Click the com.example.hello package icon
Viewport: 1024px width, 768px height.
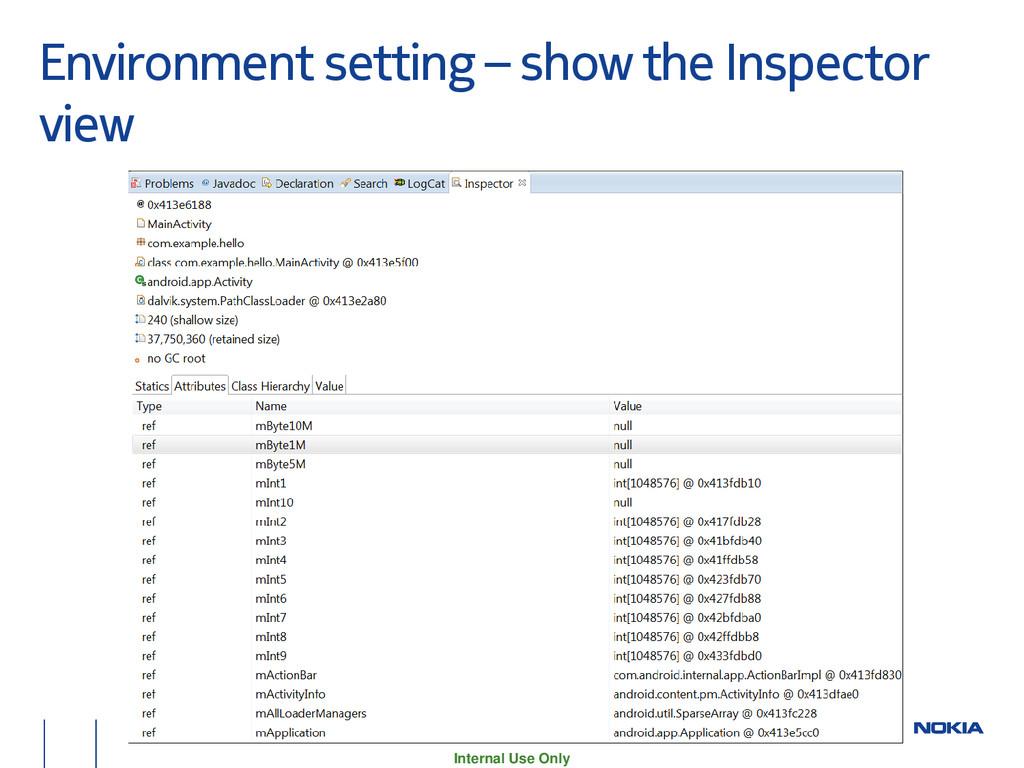[140, 243]
